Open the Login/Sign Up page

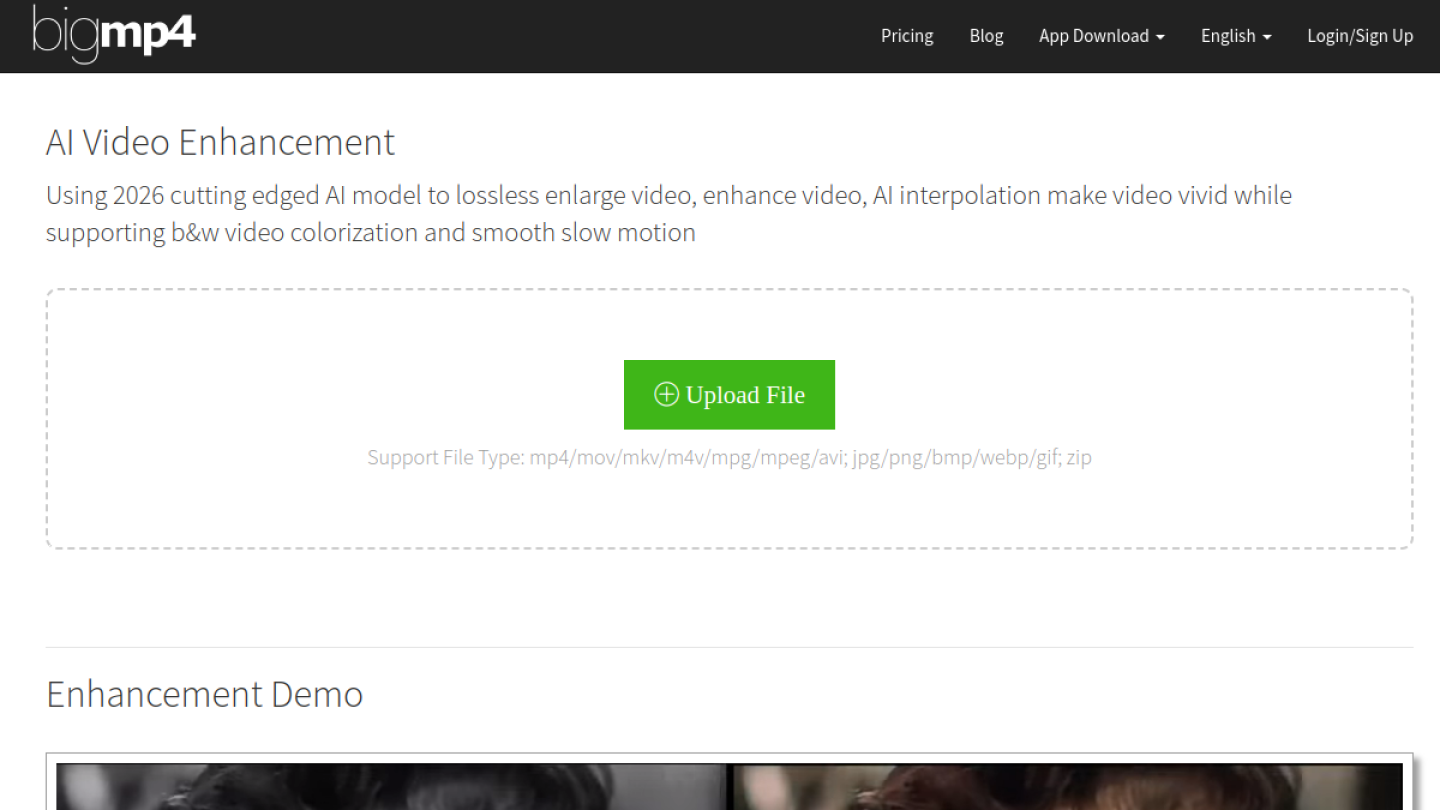point(1360,36)
